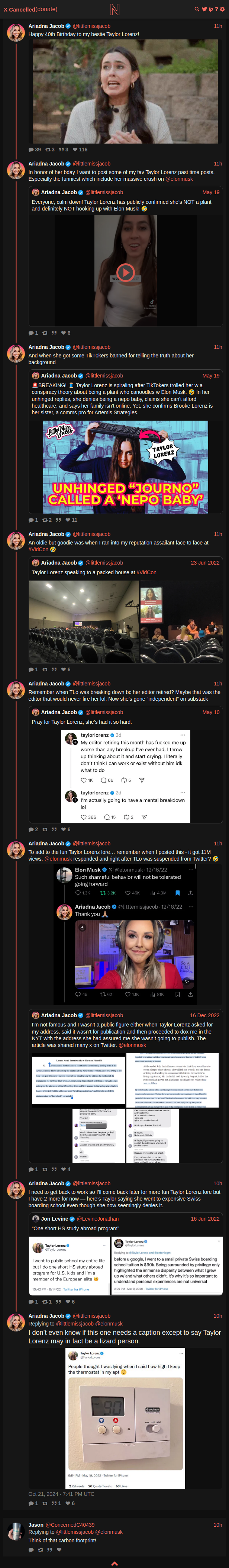
Task: Click the Nitter N logo
Action: coord(115,9)
